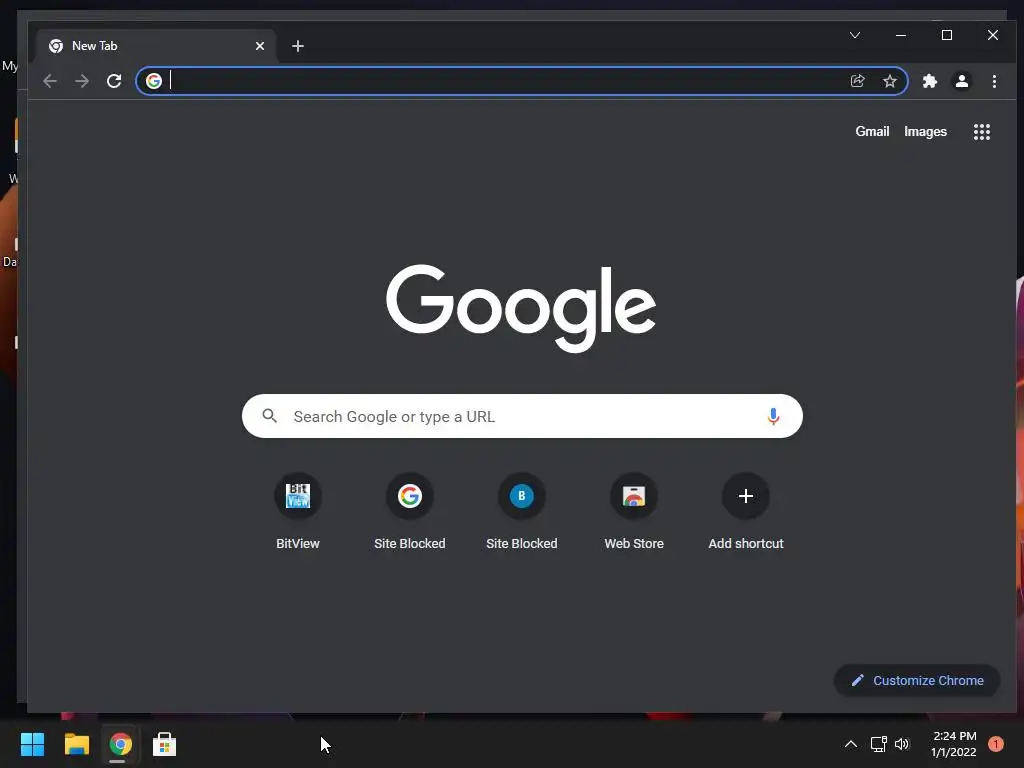Open the Extensions puzzle icon

pyautogui.click(x=929, y=81)
